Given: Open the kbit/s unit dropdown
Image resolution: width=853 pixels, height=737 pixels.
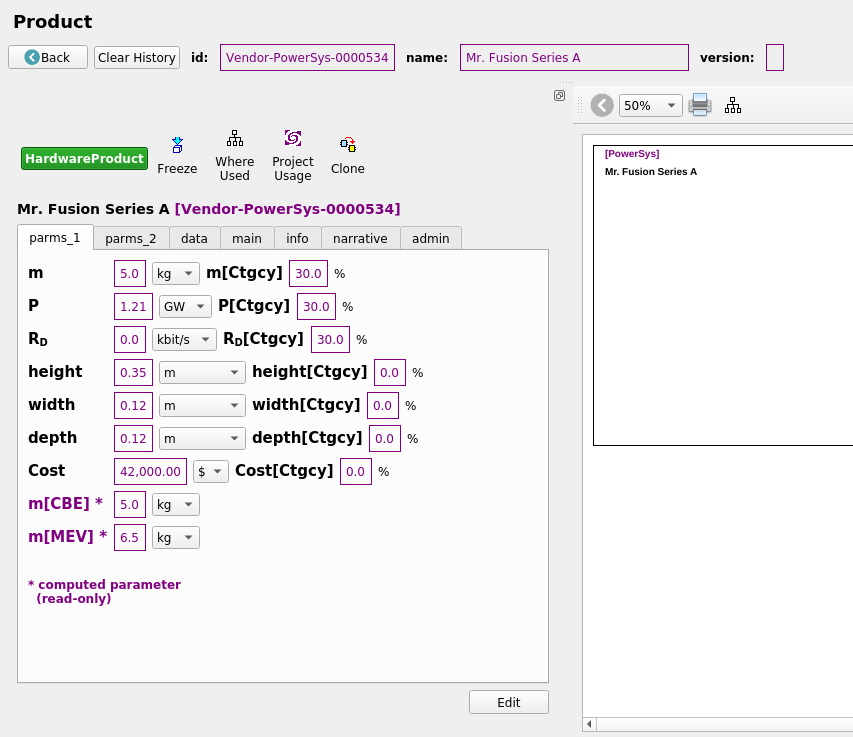Looking at the screenshot, I should click(184, 339).
